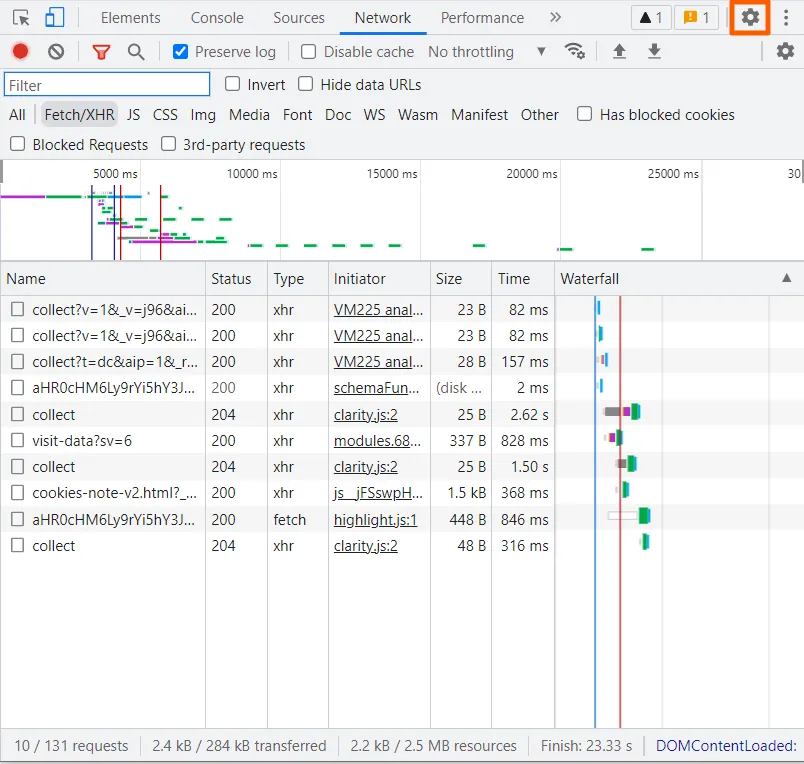Open network search magnifier
Screen dimensions: 804x764
[136, 52]
